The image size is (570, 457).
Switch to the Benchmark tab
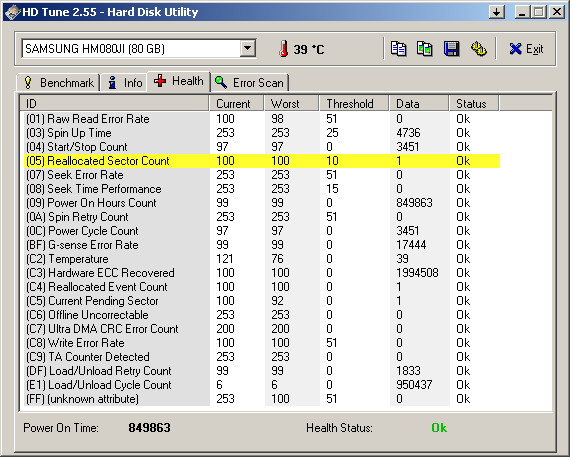(58, 83)
